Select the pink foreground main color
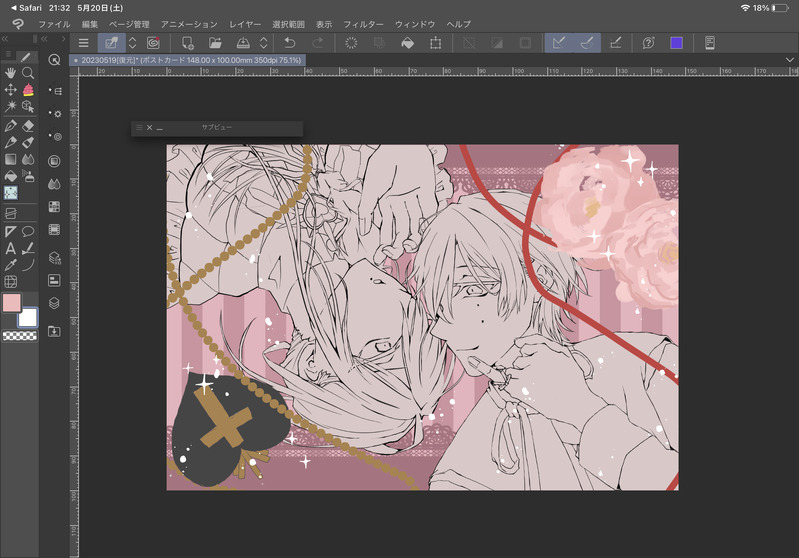This screenshot has width=799, height=558. click(x=11, y=303)
